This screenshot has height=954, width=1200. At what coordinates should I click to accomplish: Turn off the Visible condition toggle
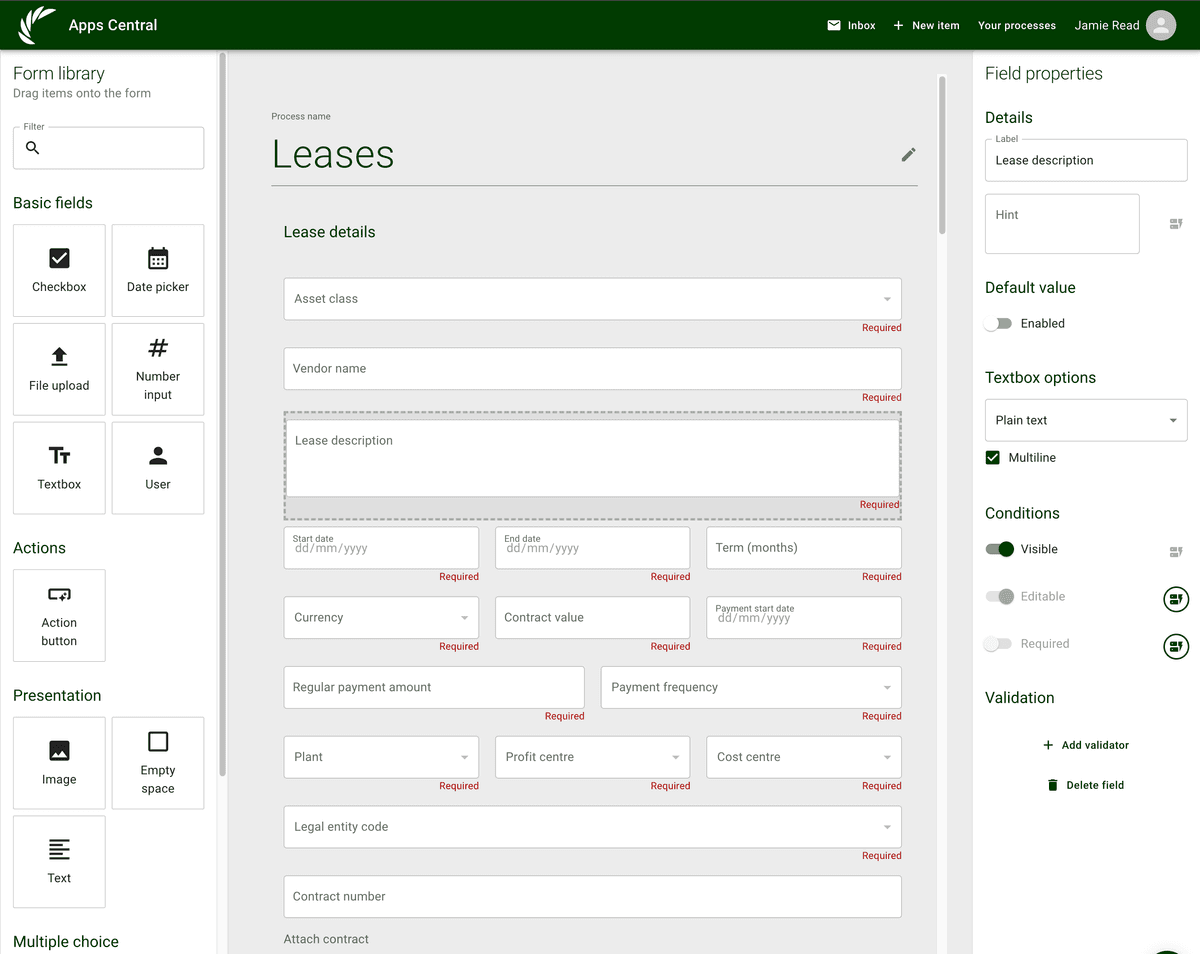tap(999, 549)
